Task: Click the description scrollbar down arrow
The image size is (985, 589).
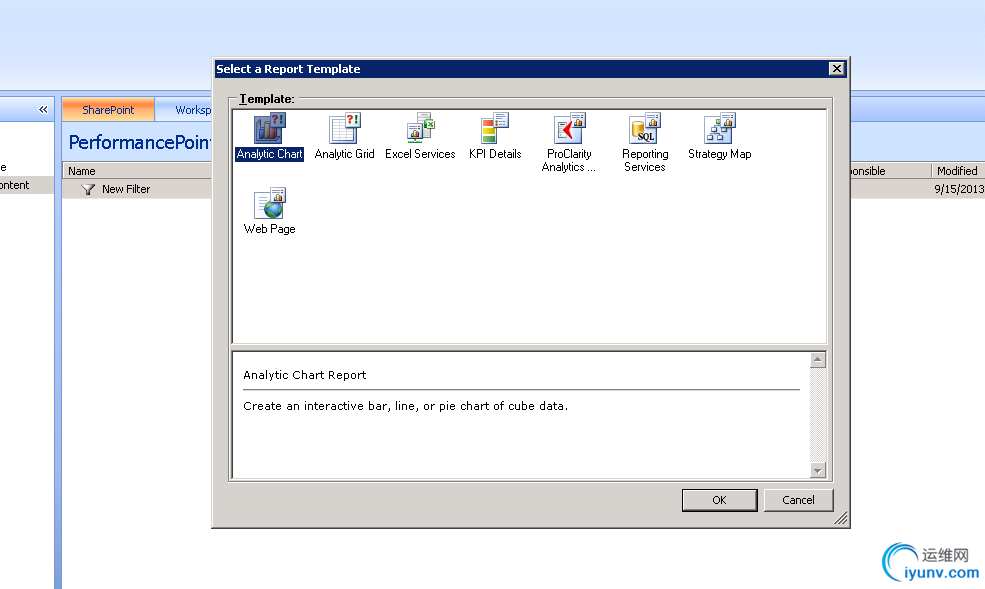Action: [817, 470]
